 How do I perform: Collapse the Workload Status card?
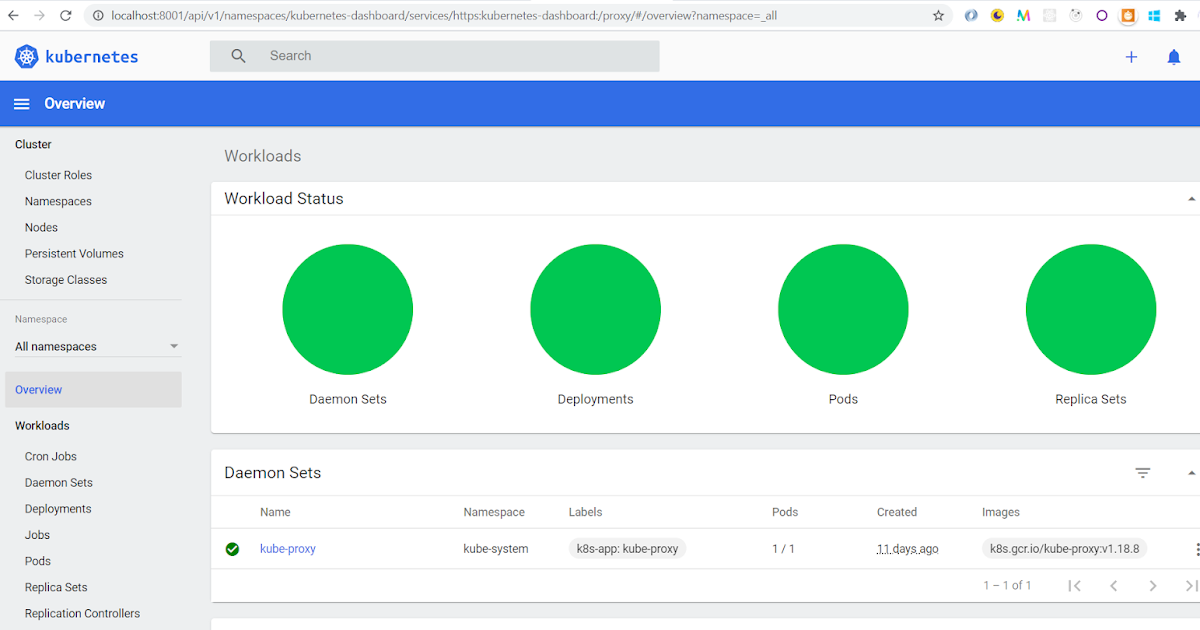(1192, 198)
